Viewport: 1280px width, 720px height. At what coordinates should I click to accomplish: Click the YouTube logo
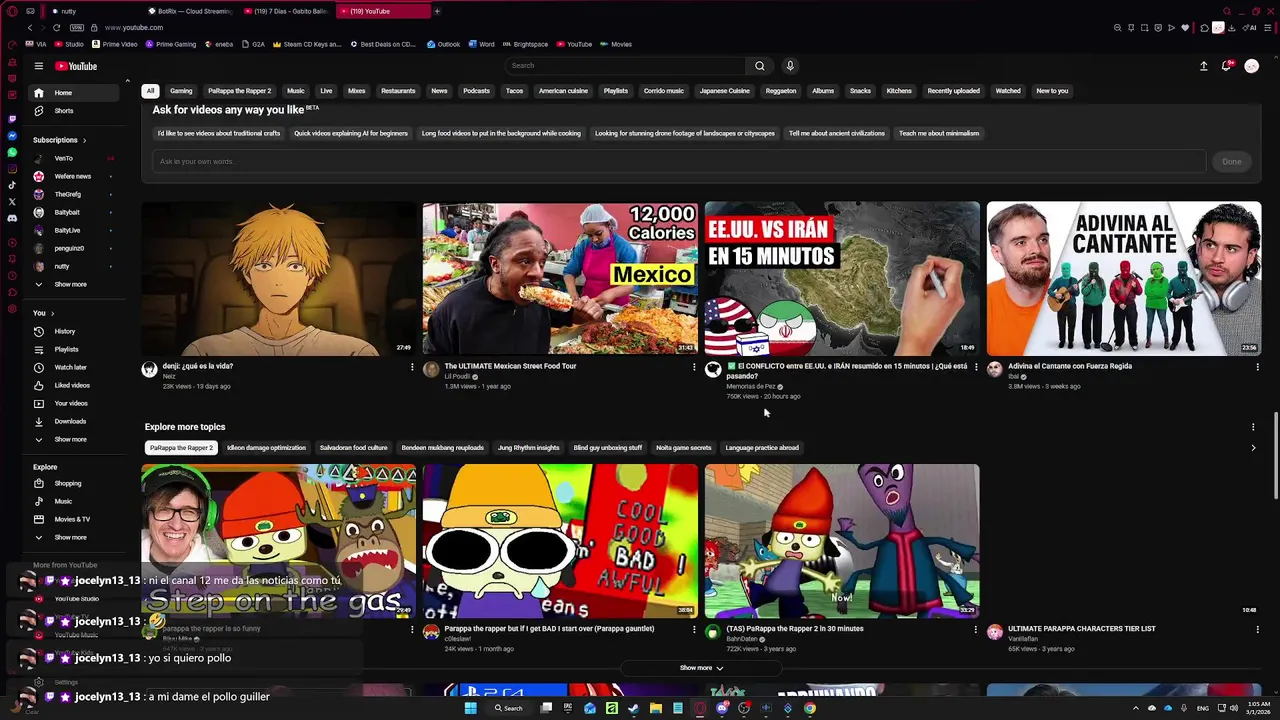pos(76,66)
